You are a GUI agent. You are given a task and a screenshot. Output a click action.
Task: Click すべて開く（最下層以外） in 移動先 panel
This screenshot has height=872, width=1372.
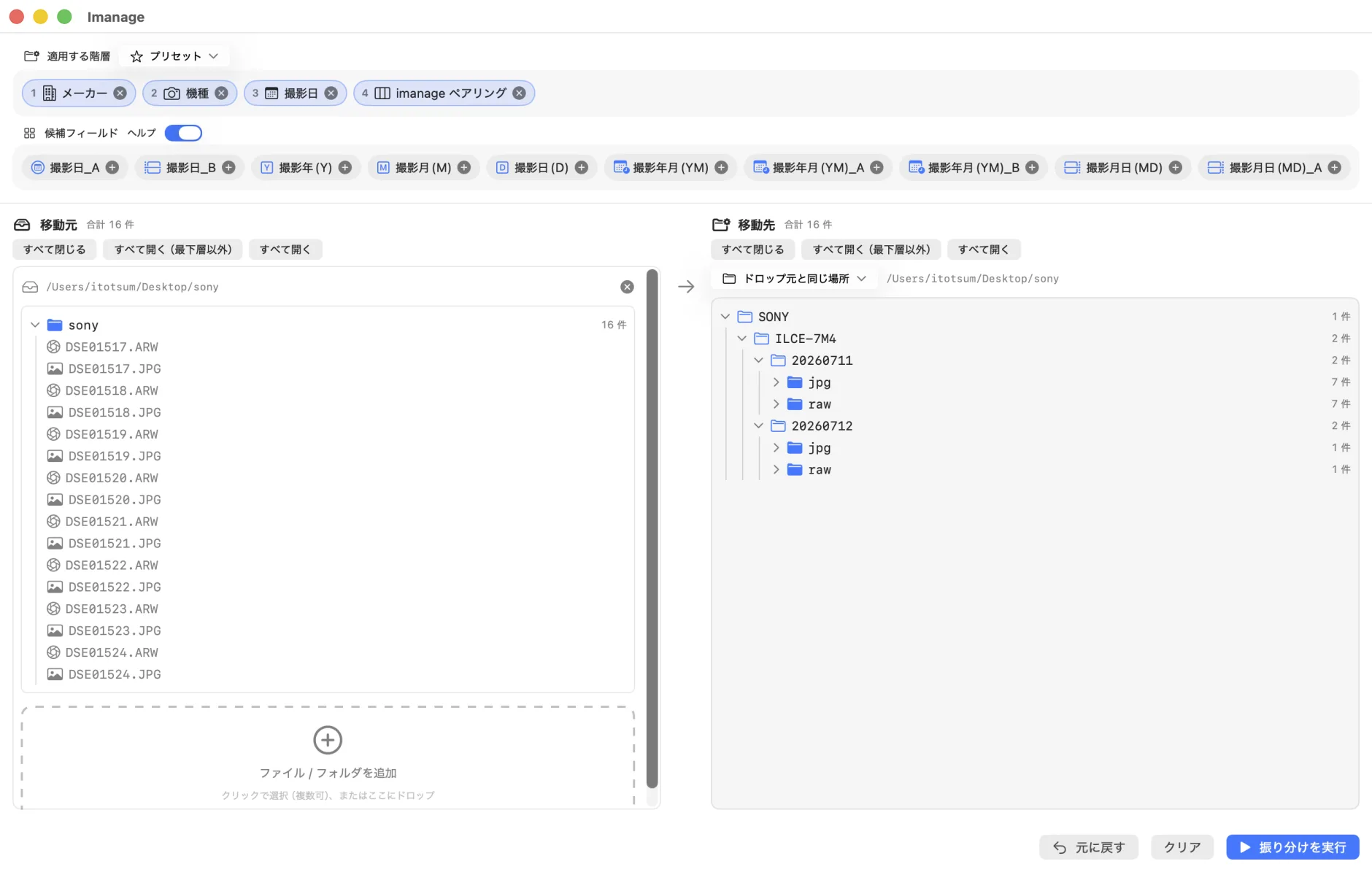click(871, 250)
